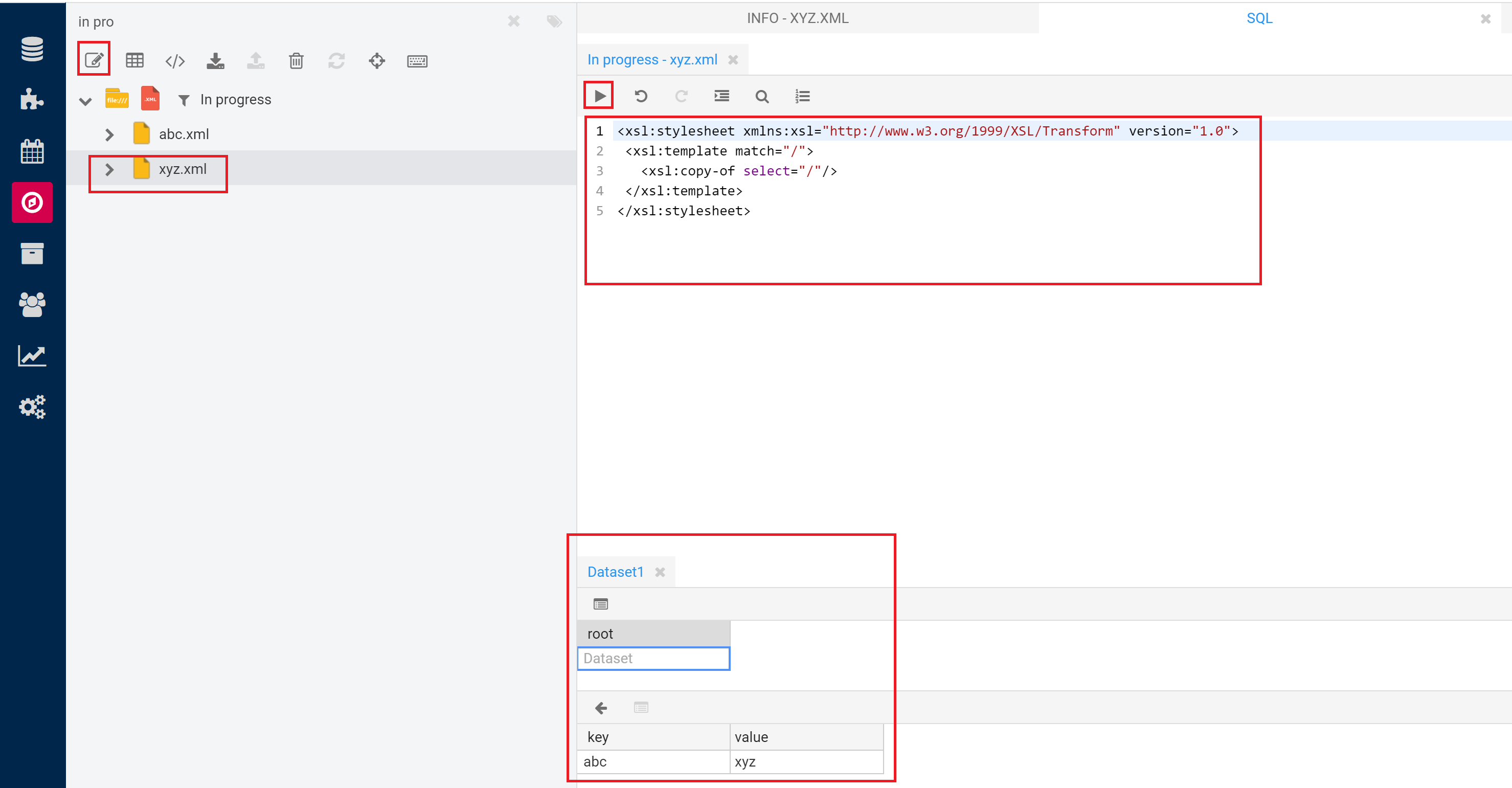Screen dimensions: 1512x788
Task: Expand the xyz.xml tree node
Action: pos(109,170)
